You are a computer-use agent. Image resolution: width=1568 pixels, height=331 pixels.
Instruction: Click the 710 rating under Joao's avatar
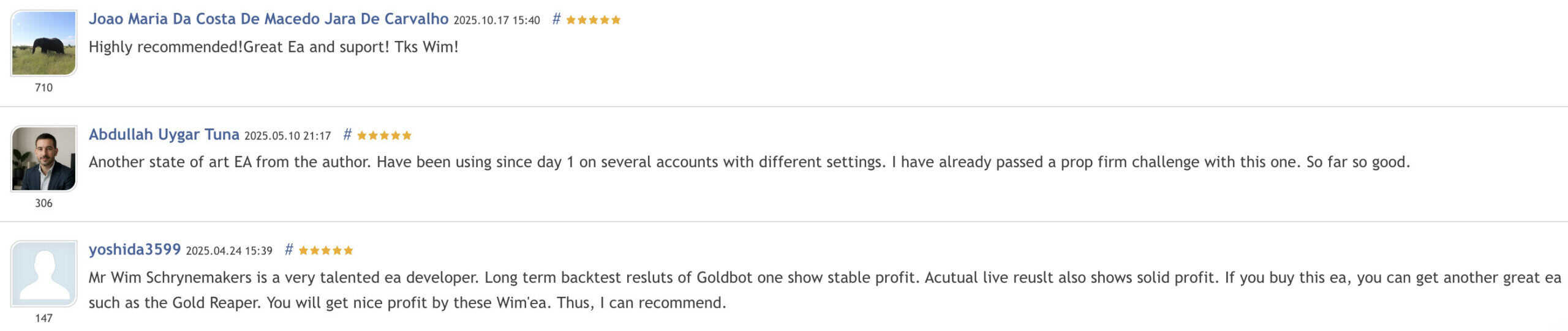point(44,87)
